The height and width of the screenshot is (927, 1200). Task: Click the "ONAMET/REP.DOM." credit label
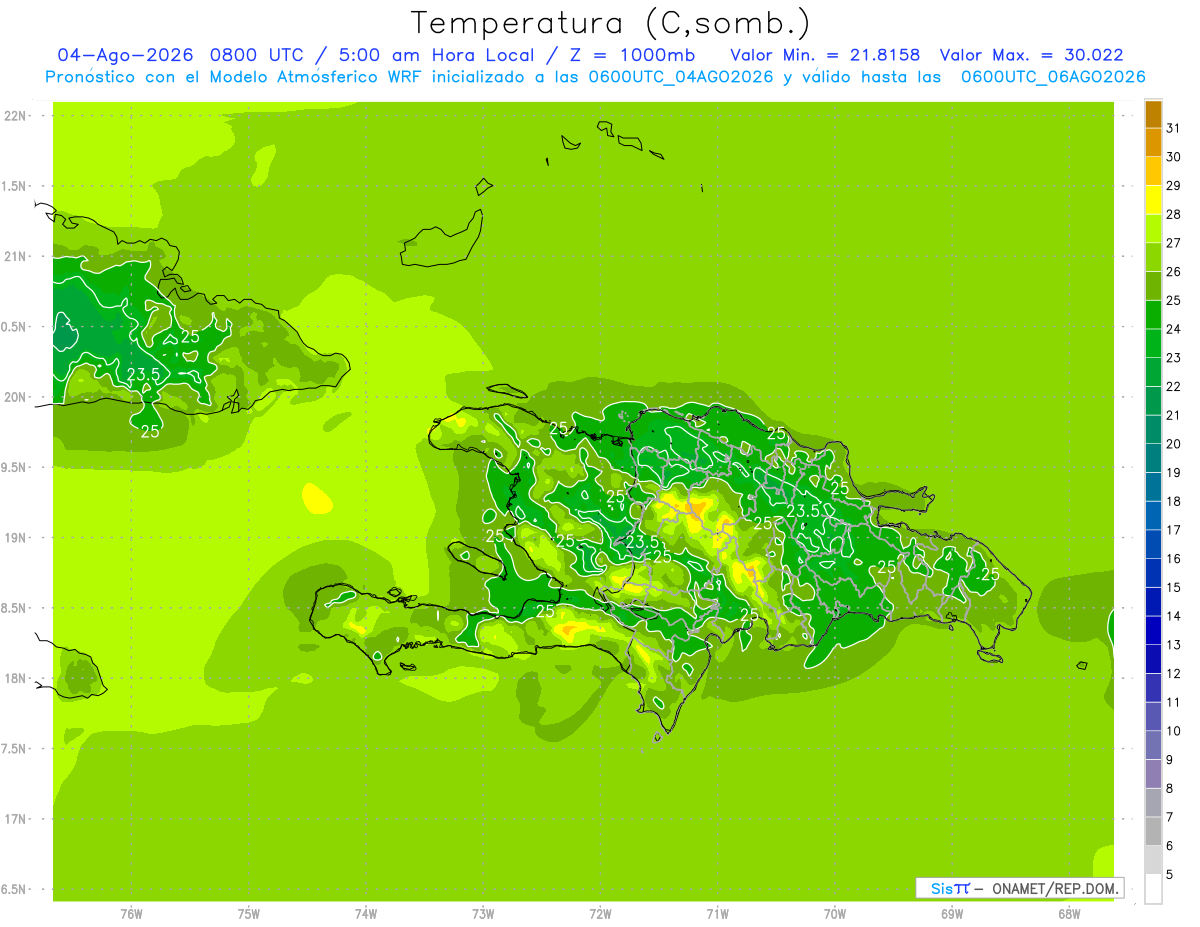[1055, 888]
